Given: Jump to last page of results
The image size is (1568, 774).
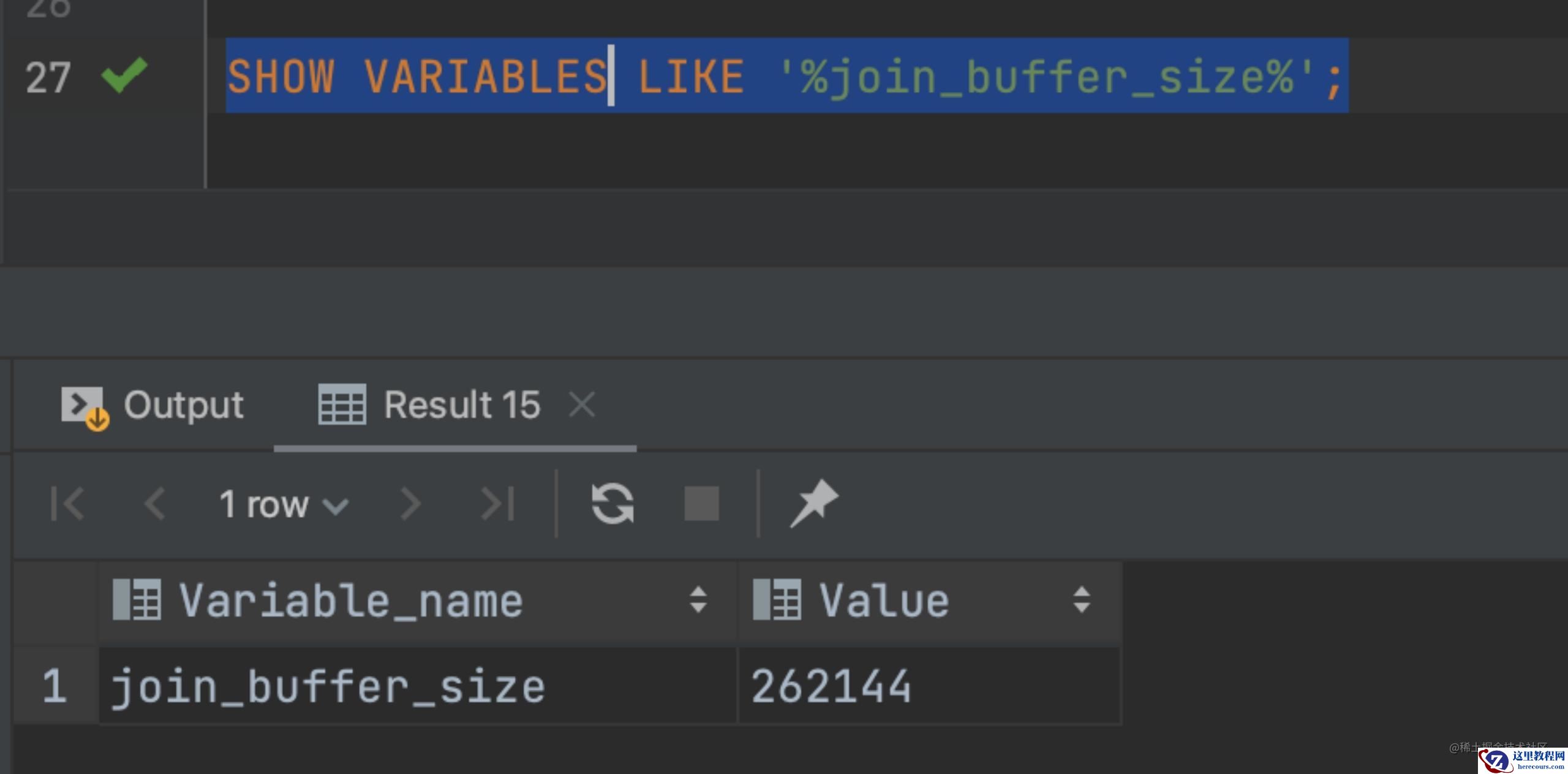Looking at the screenshot, I should [x=497, y=504].
